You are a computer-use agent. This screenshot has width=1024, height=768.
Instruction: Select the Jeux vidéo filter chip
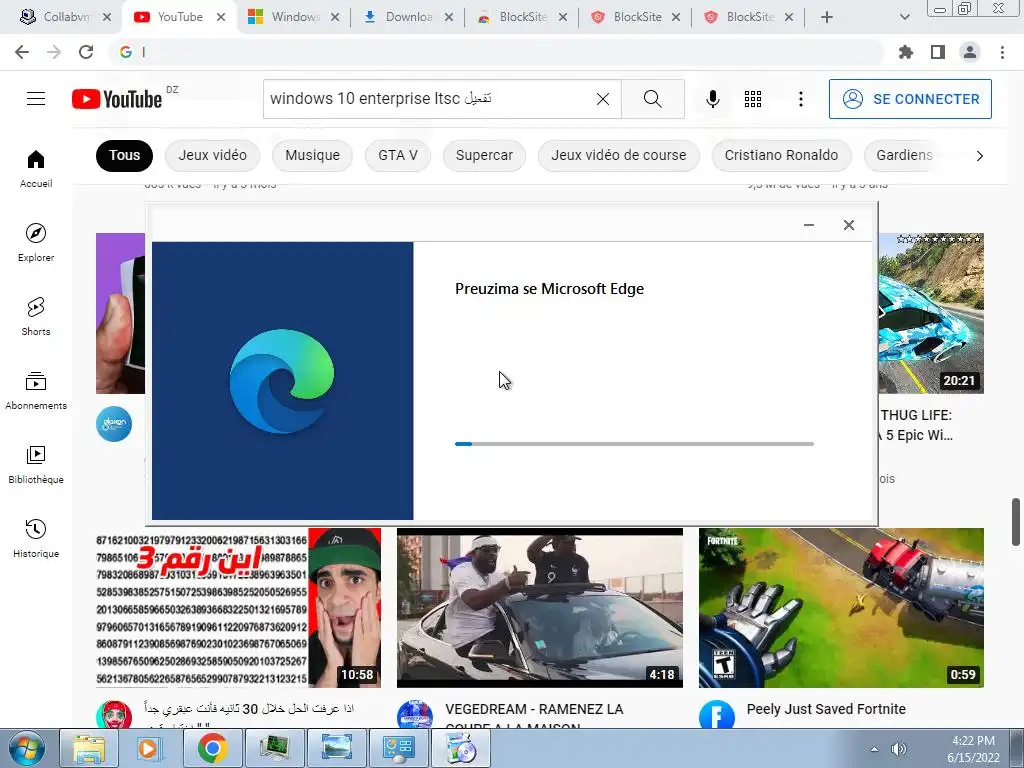coord(212,155)
